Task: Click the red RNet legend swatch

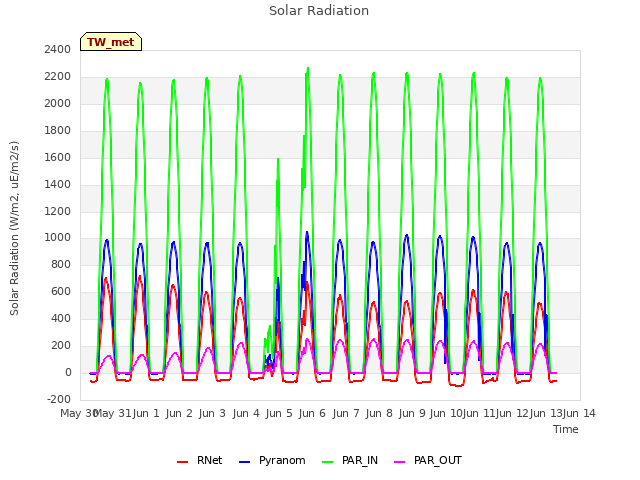Action: click(x=182, y=462)
